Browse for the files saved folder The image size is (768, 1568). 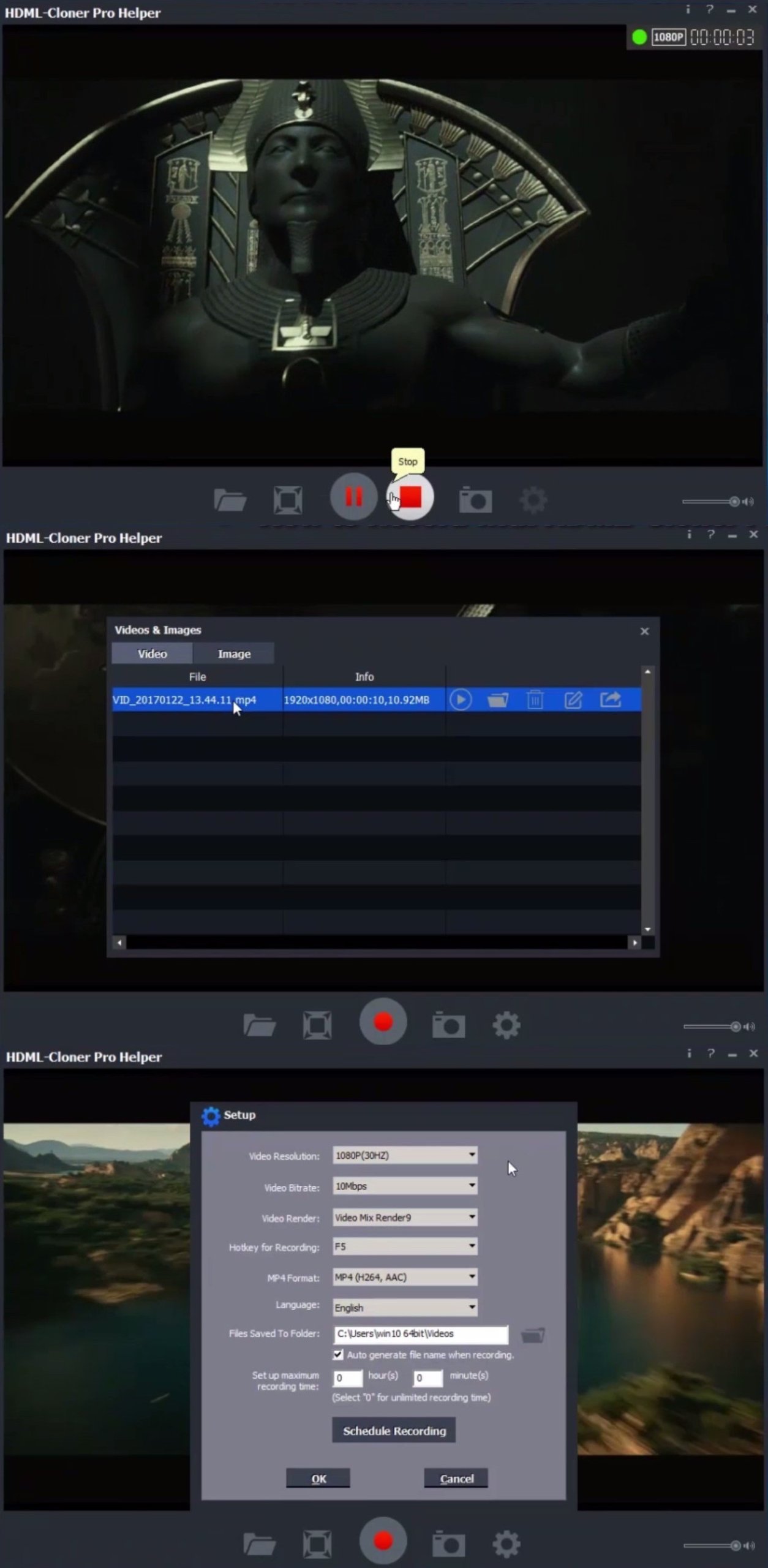pos(533,1335)
